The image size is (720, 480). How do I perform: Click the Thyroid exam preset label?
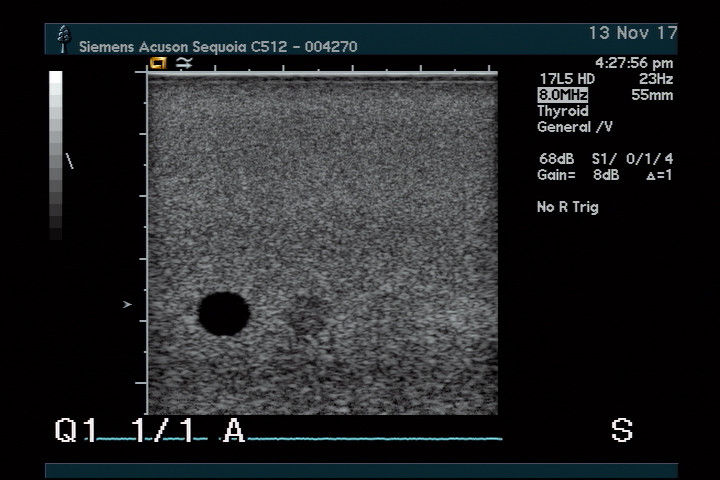pos(563,111)
